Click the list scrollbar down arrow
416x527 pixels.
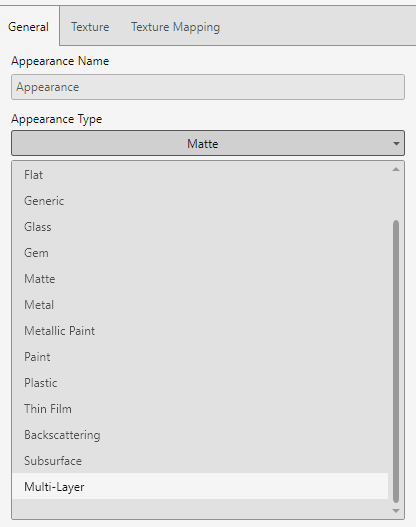coord(396,511)
